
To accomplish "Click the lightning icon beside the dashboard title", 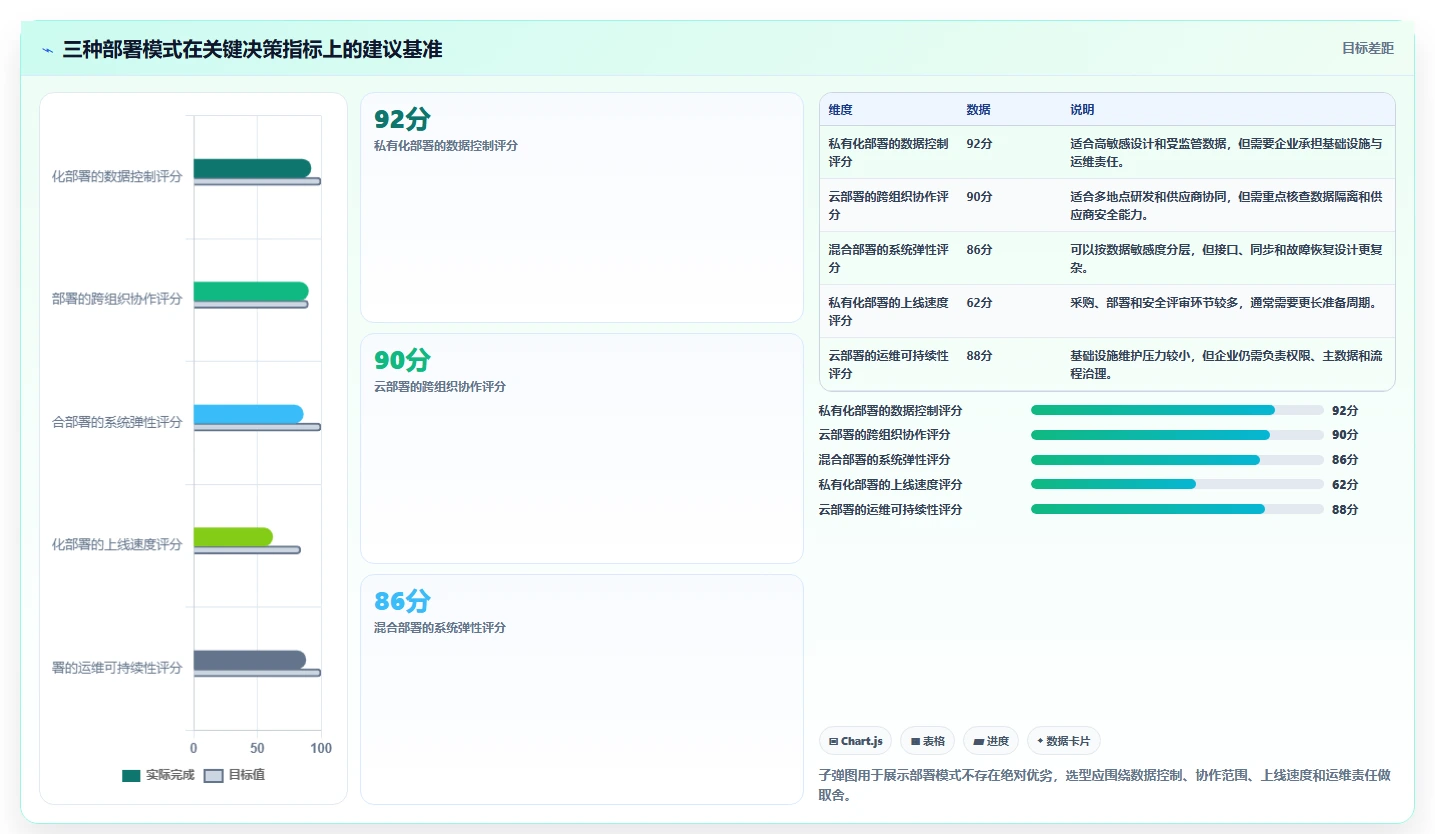I will point(48,50).
